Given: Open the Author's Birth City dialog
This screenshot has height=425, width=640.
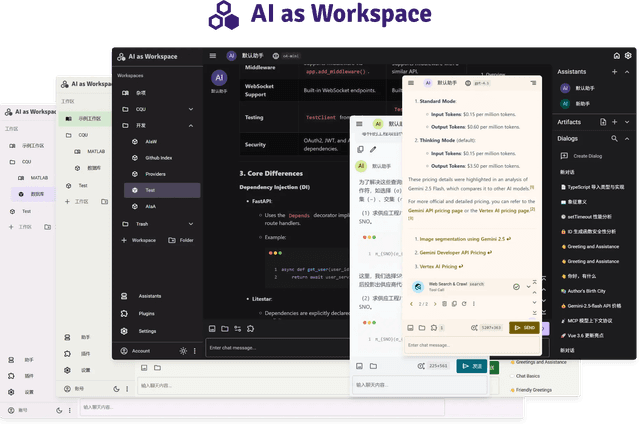Looking at the screenshot, I should pos(583,291).
